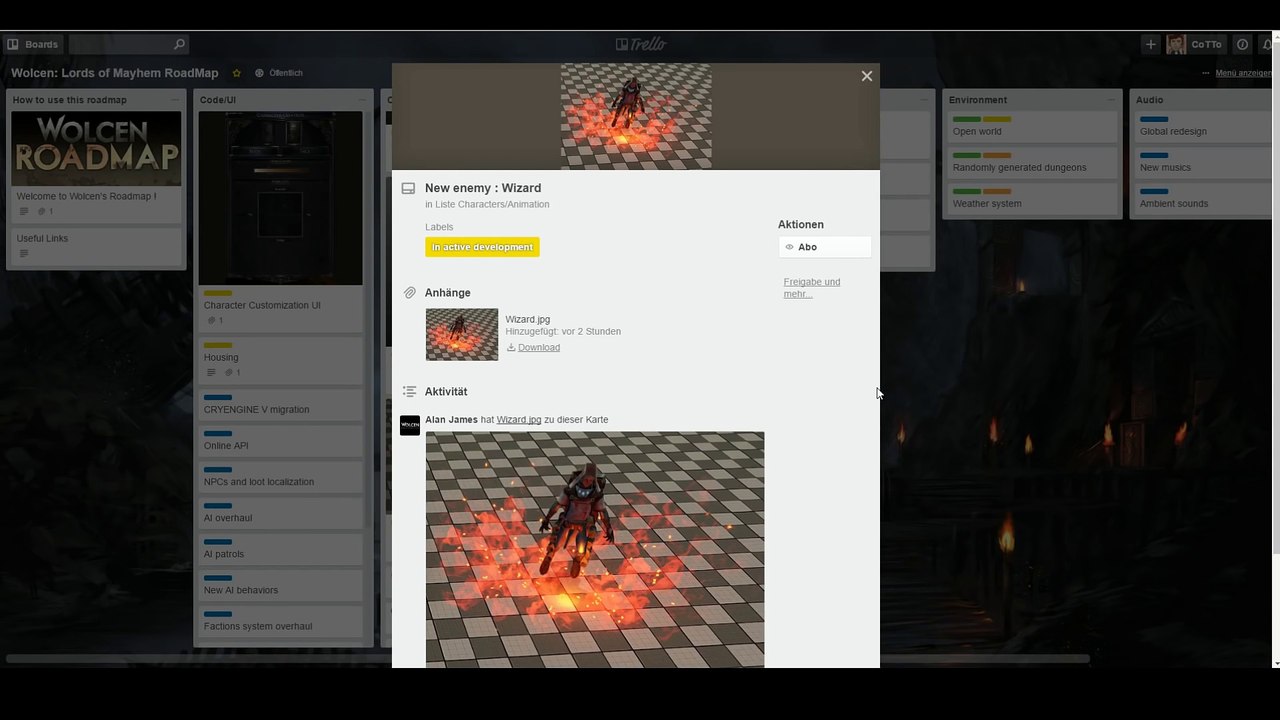Open the Wolcen Roadmap welcome card
The height and width of the screenshot is (720, 1280).
(96, 165)
